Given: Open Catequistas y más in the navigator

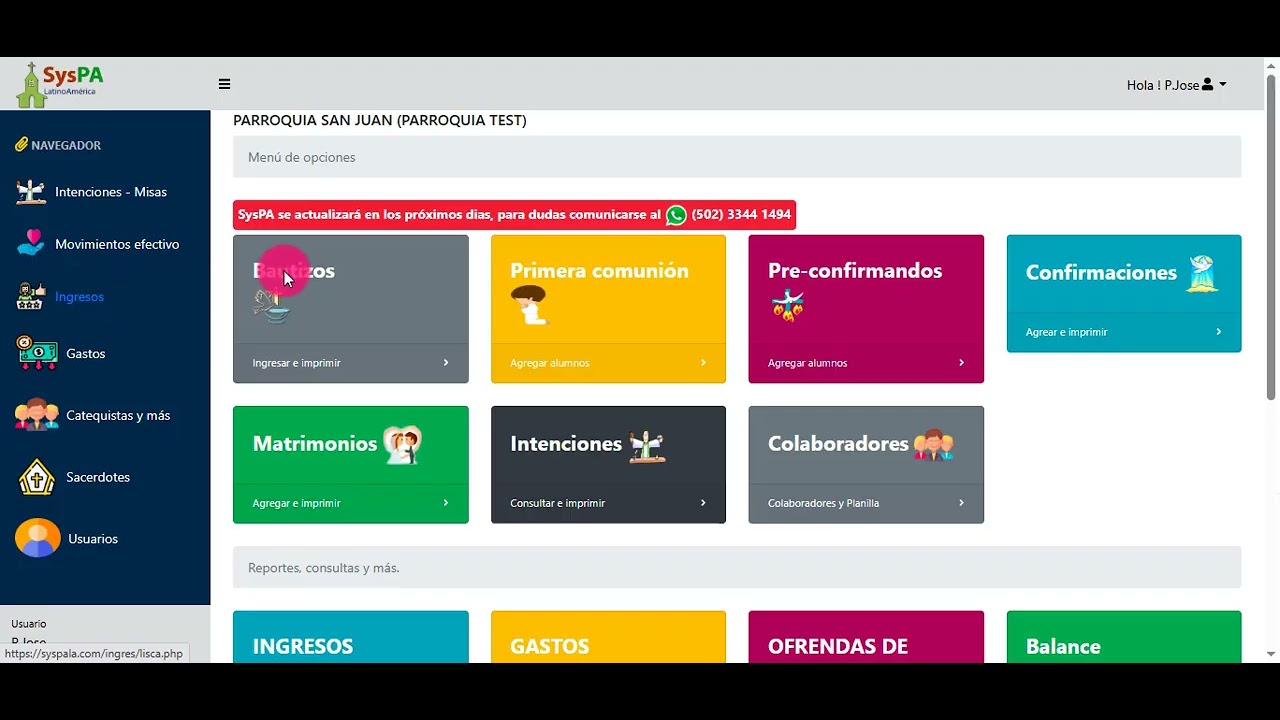Looking at the screenshot, I should click(x=118, y=415).
